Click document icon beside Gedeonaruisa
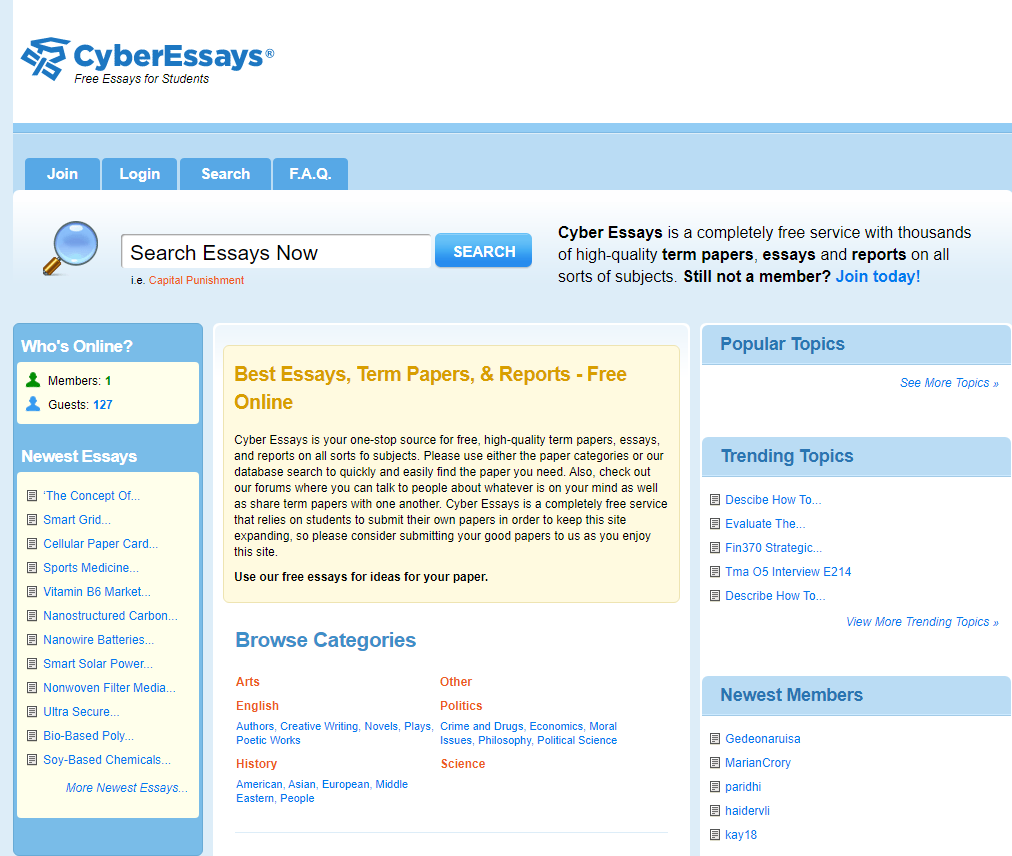The height and width of the screenshot is (856, 1012). point(714,739)
